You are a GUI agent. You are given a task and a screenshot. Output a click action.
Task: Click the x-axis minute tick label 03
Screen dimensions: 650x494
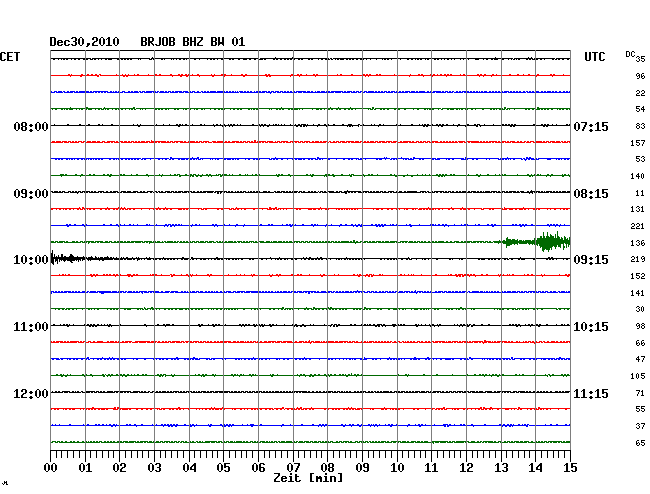154,468
